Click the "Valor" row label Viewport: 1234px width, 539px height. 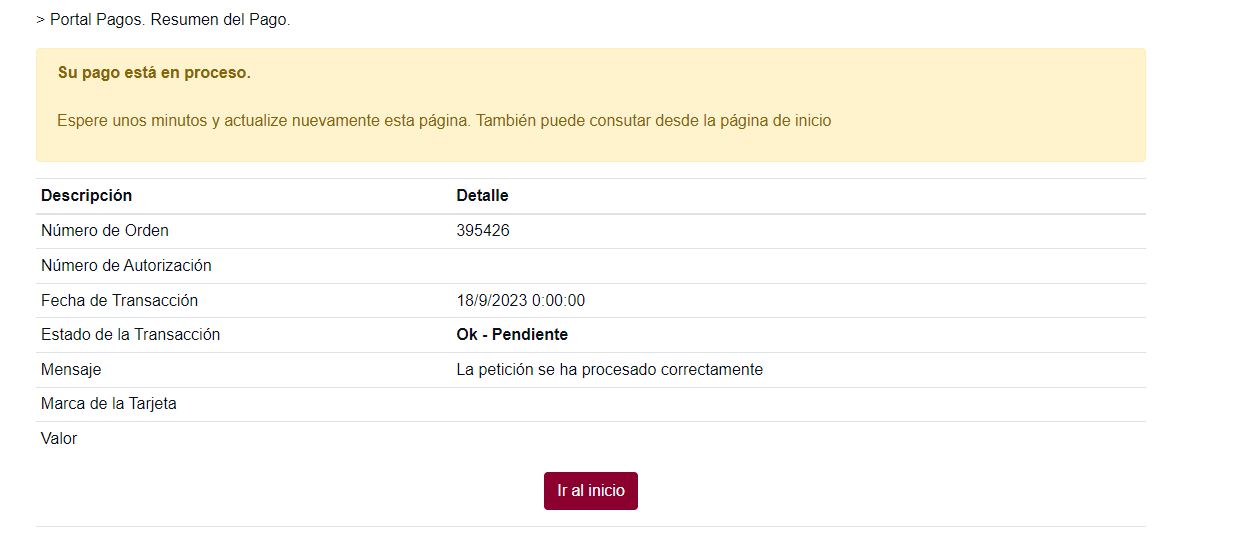(59, 439)
